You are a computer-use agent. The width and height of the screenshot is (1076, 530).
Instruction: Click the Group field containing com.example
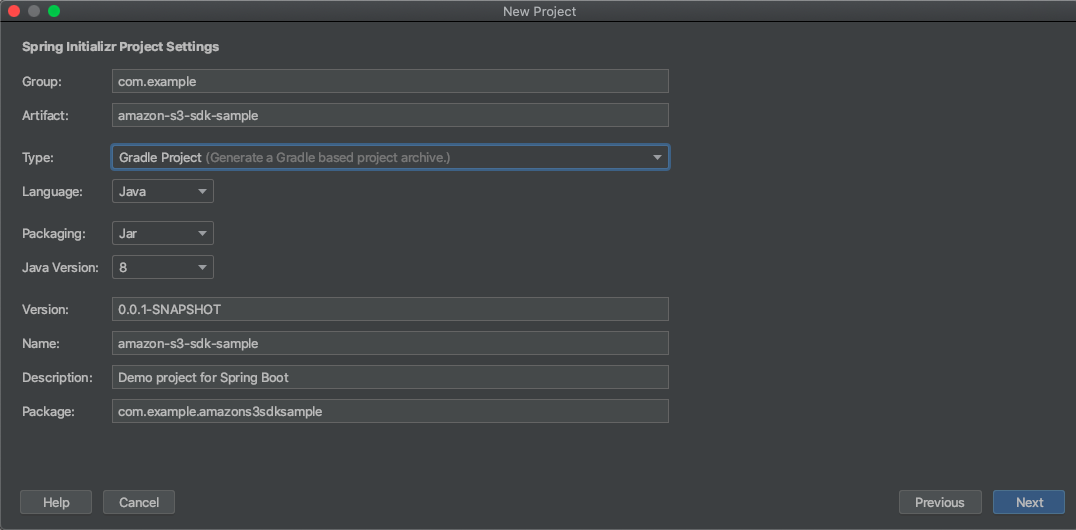(x=390, y=81)
